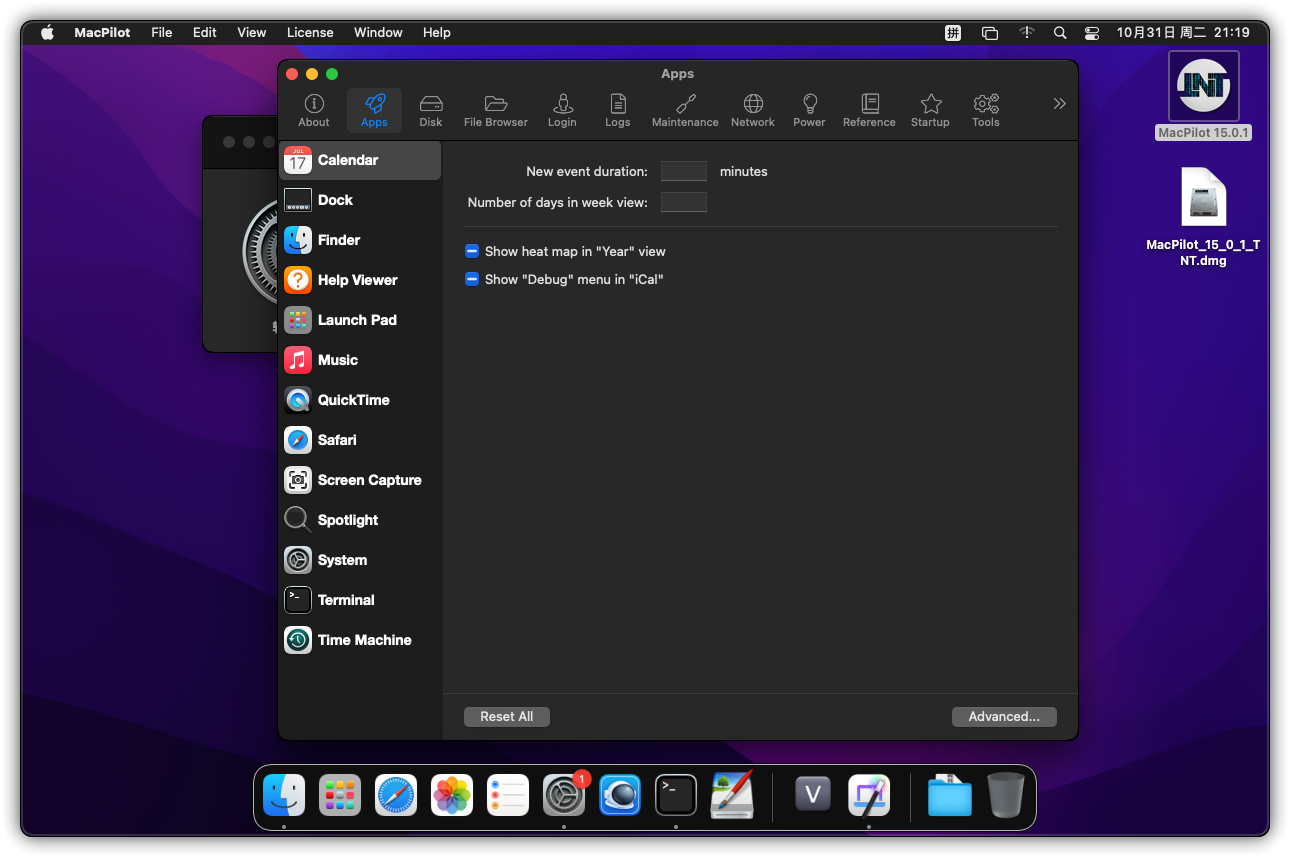Expand the toolbar overflow chevron
1290x857 pixels.
[x=1059, y=104]
